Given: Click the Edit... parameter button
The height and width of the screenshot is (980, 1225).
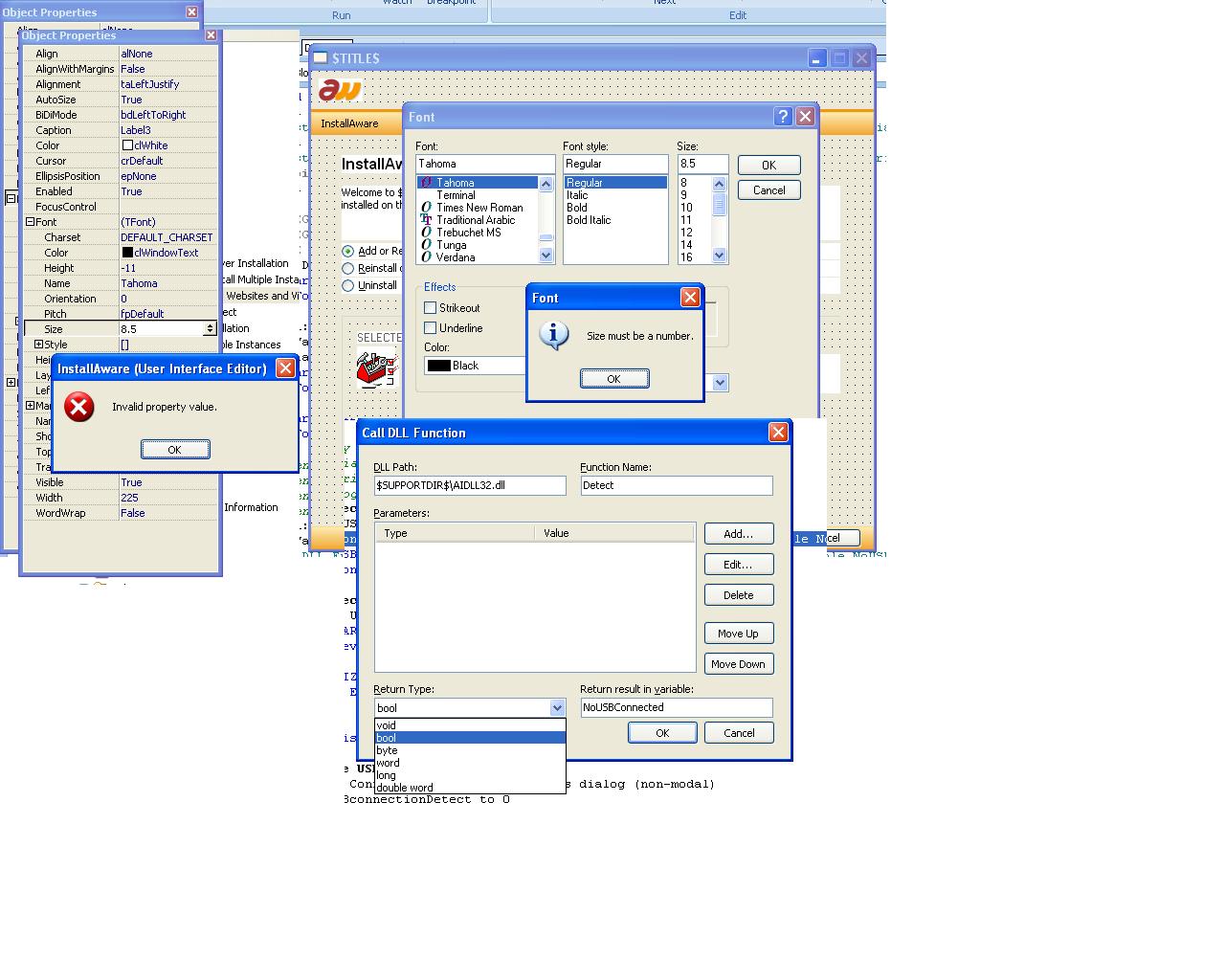Looking at the screenshot, I should (x=739, y=565).
